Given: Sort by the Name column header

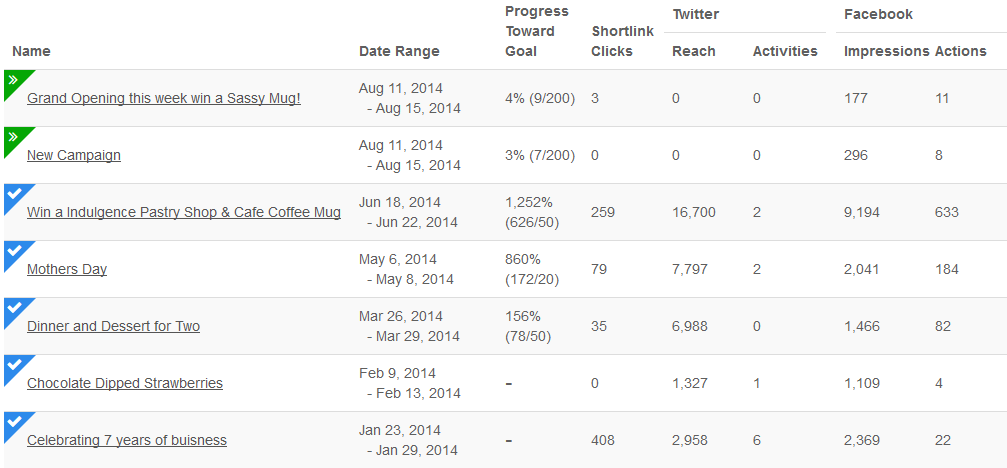Looking at the screenshot, I should click(x=31, y=51).
